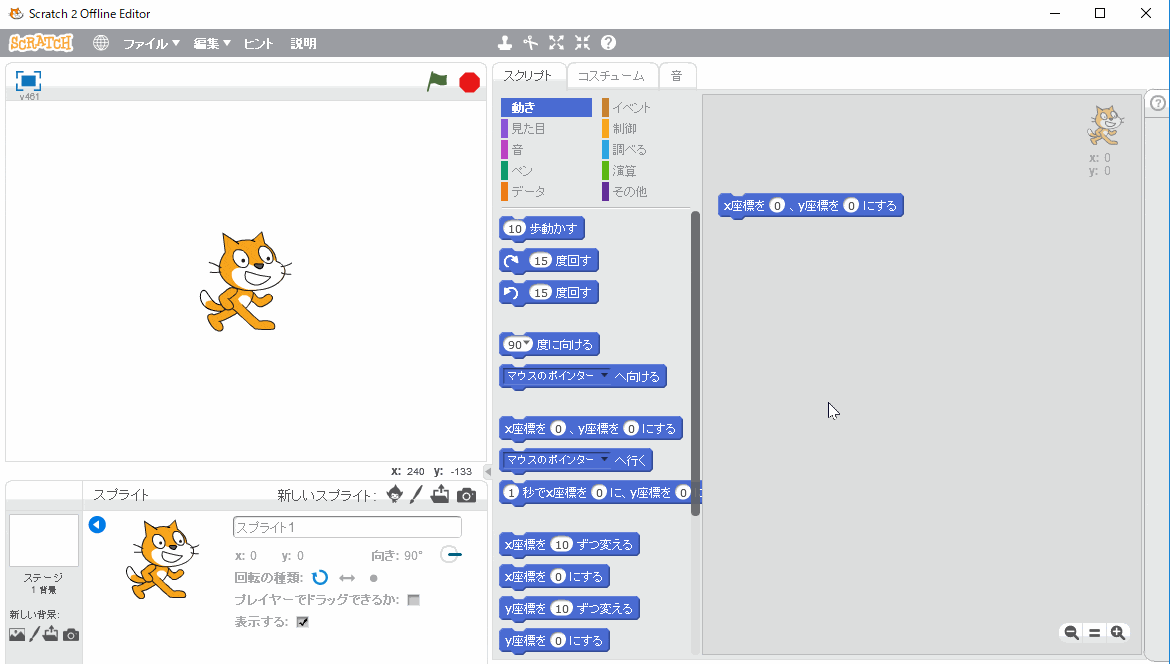Open the ヒント menu item
The image size is (1170, 664).
259,43
